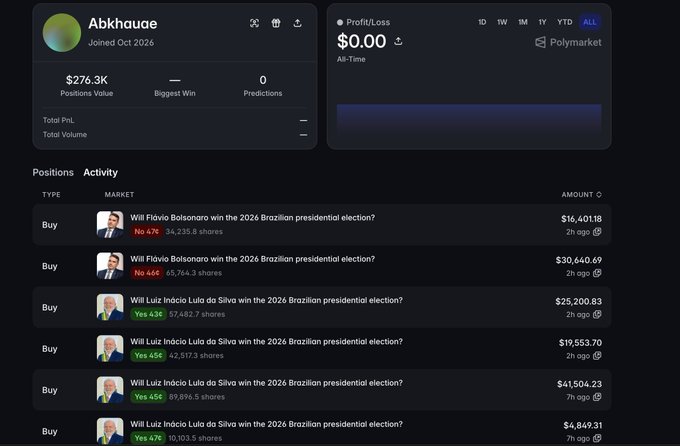Image resolution: width=680 pixels, height=446 pixels.
Task: Open the Flávio Bolsonaro market title with 65,764.3 shares
Action: pos(252,259)
